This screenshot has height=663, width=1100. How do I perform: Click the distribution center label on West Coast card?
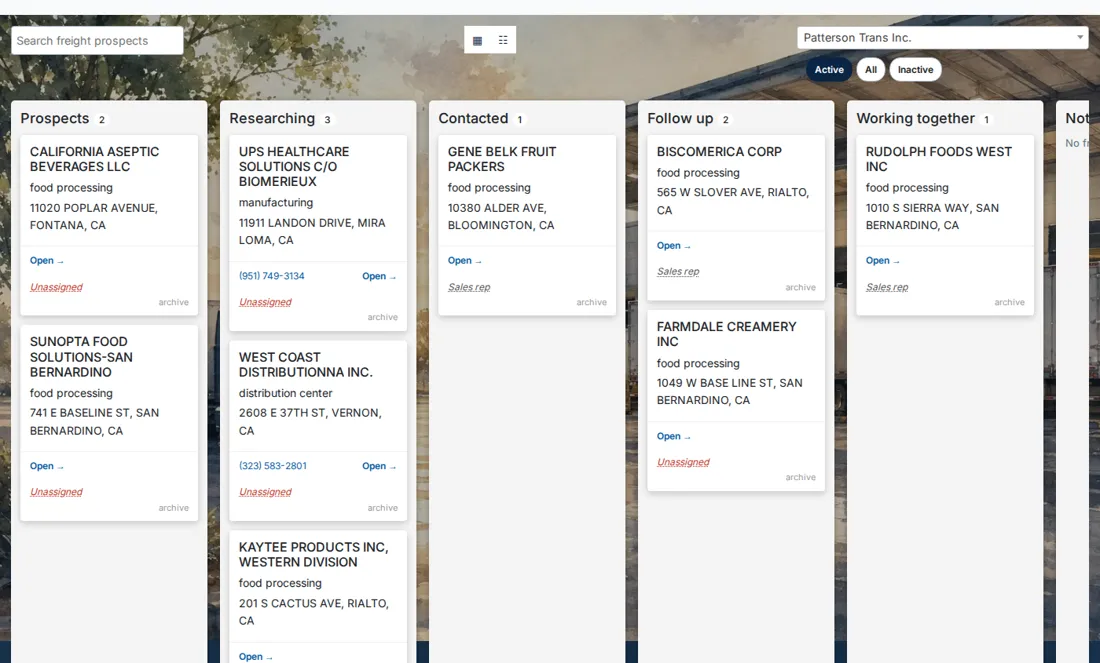pyautogui.click(x=286, y=393)
